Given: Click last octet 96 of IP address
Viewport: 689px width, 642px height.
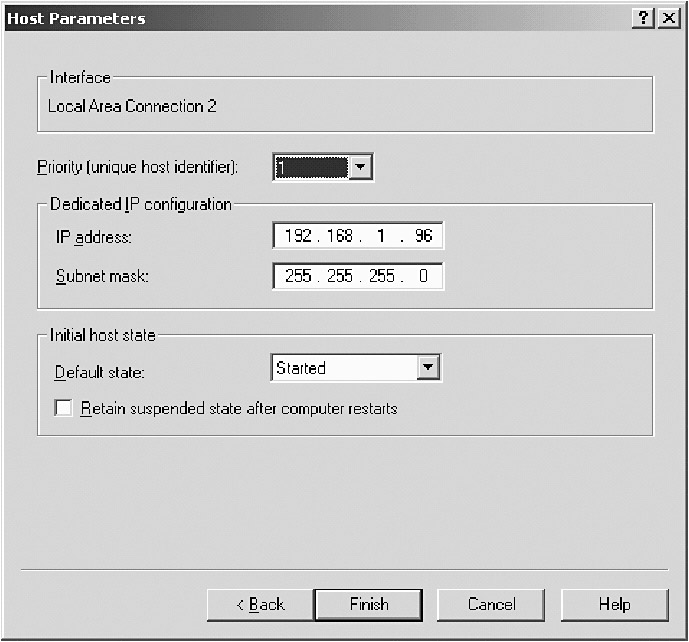Looking at the screenshot, I should pos(423,237).
